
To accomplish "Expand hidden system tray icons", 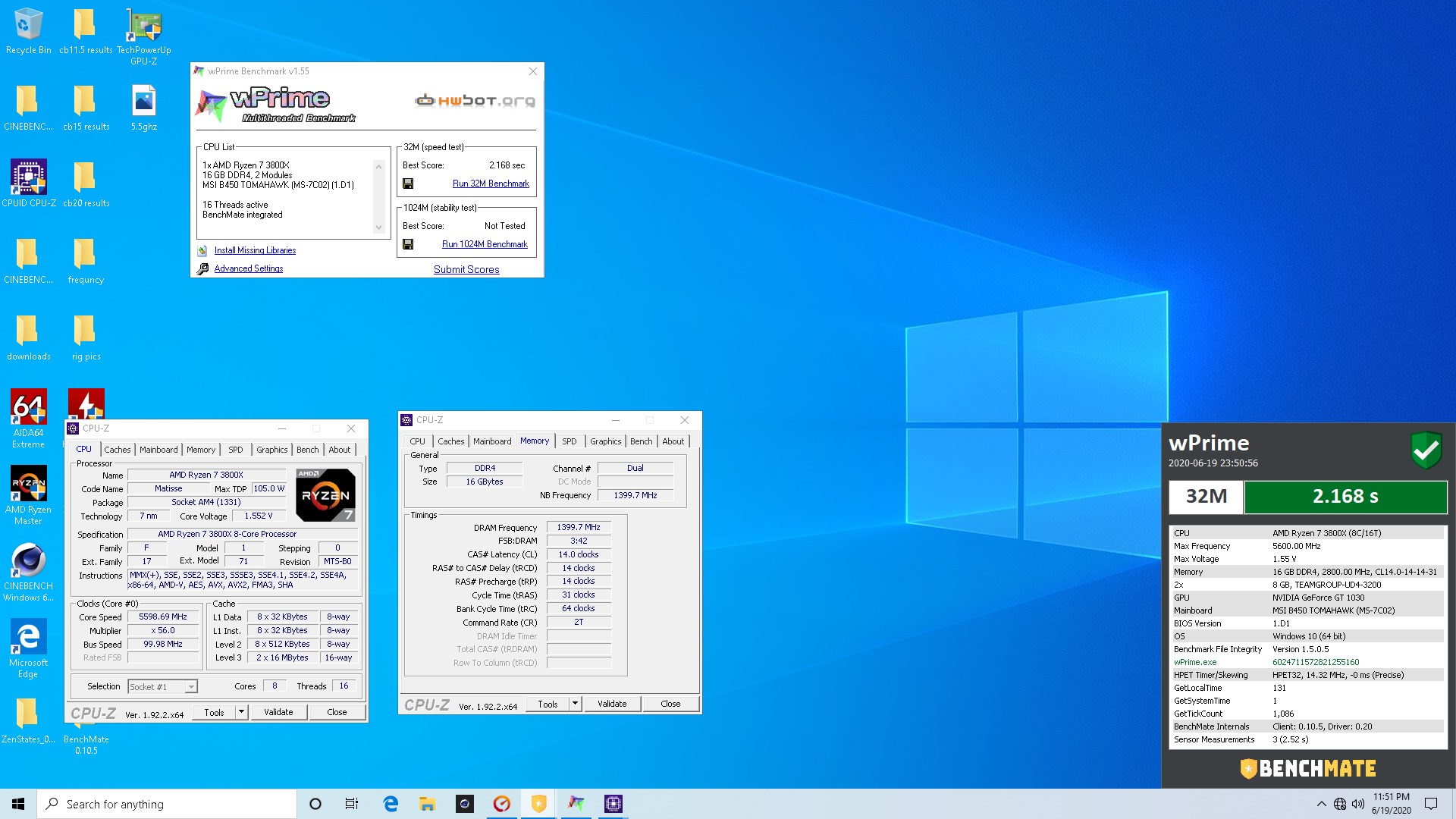I will [x=1322, y=804].
